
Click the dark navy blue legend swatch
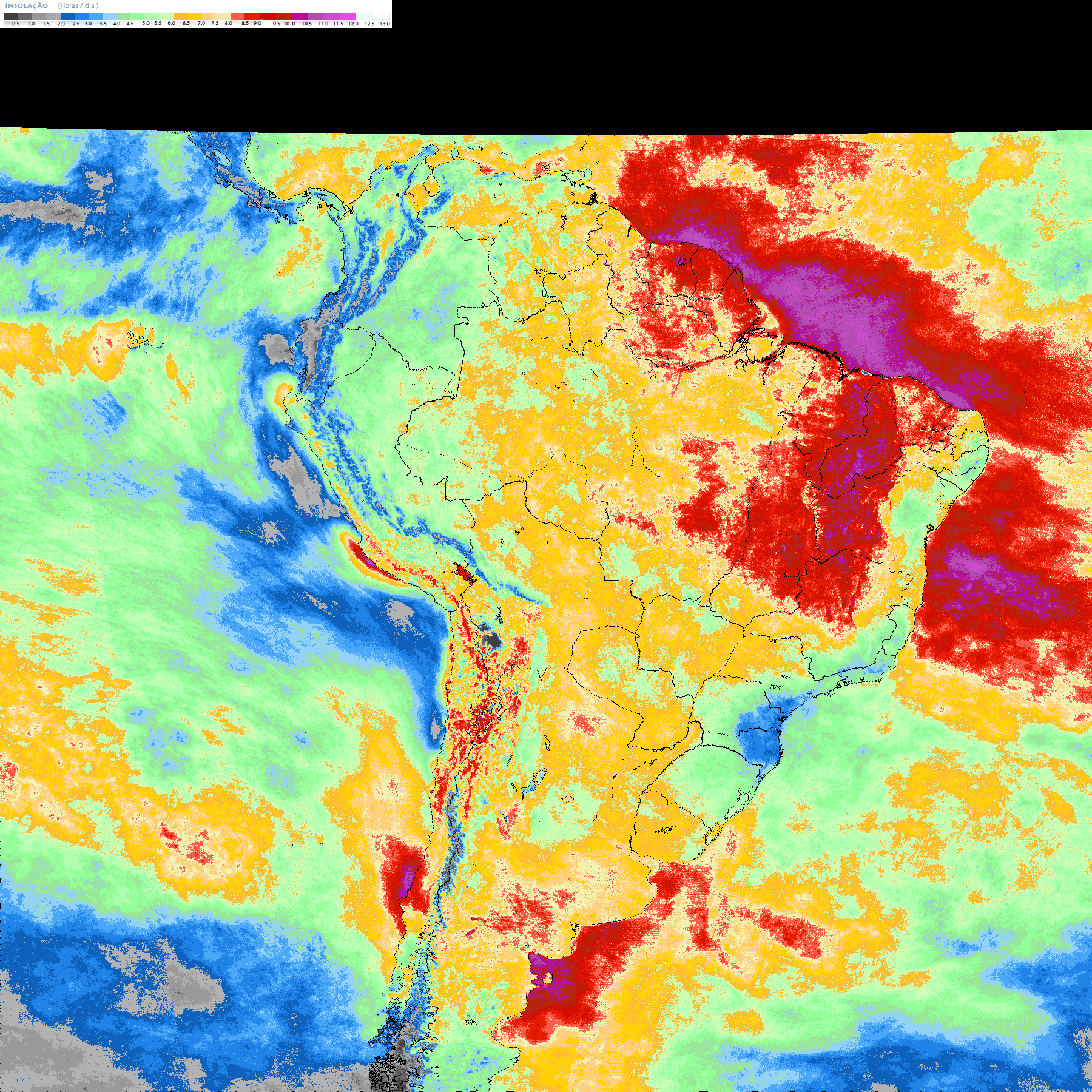pyautogui.click(x=67, y=16)
